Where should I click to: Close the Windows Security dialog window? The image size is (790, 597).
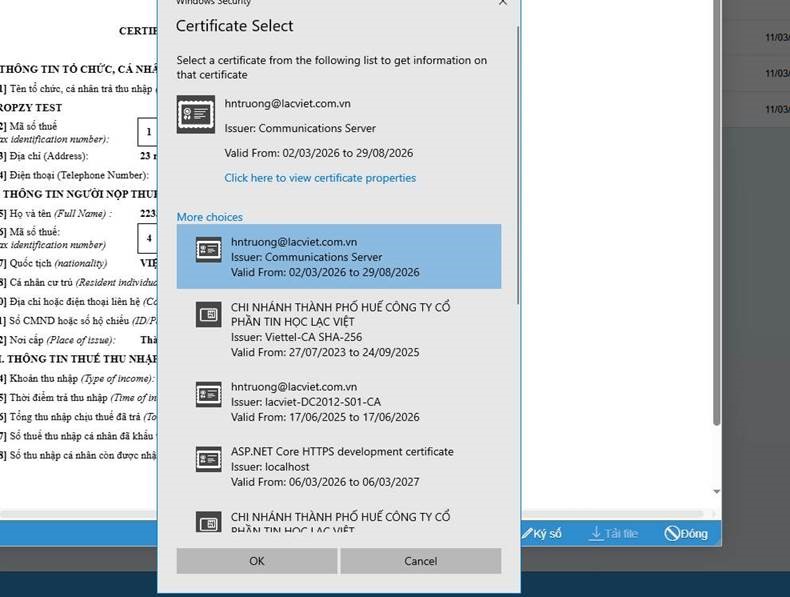[503, 3]
